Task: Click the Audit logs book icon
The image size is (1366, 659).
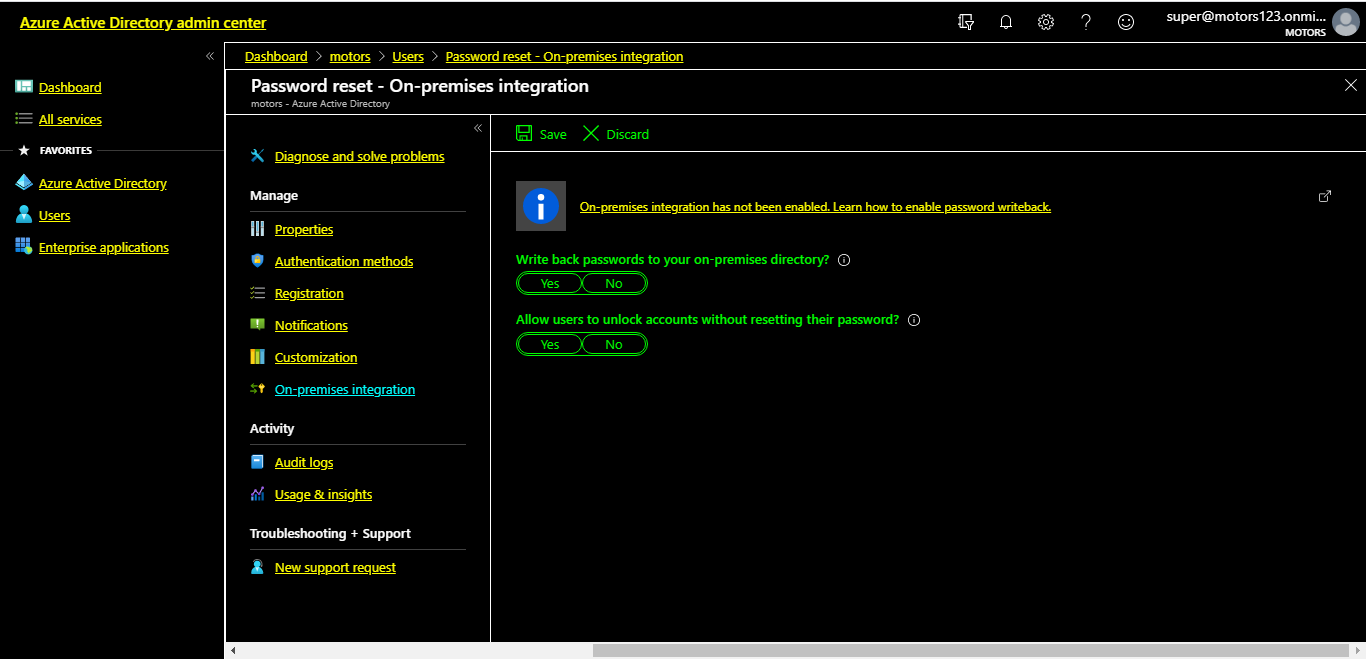Action: [258, 462]
